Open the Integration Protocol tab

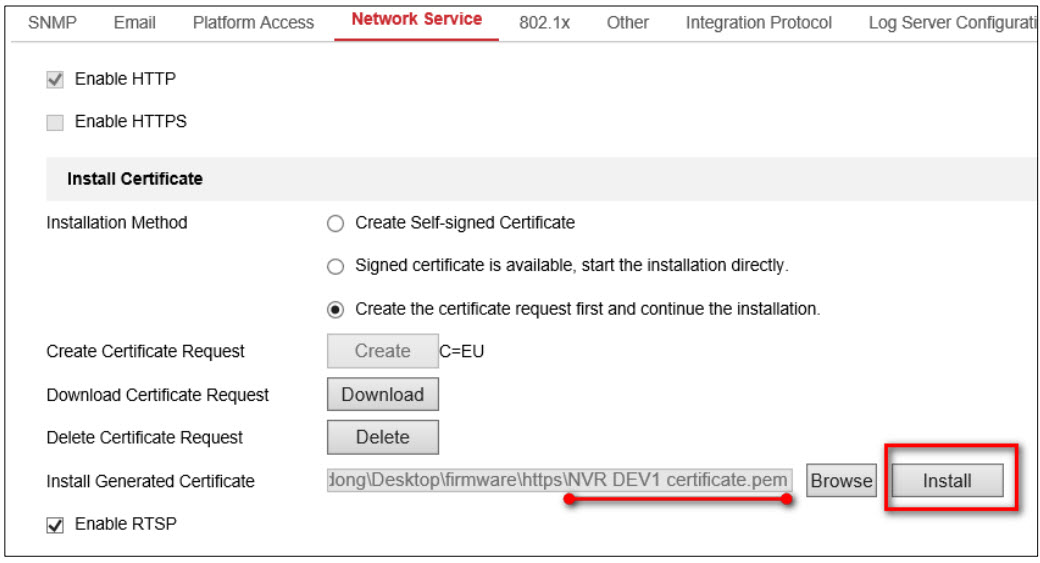pos(758,22)
